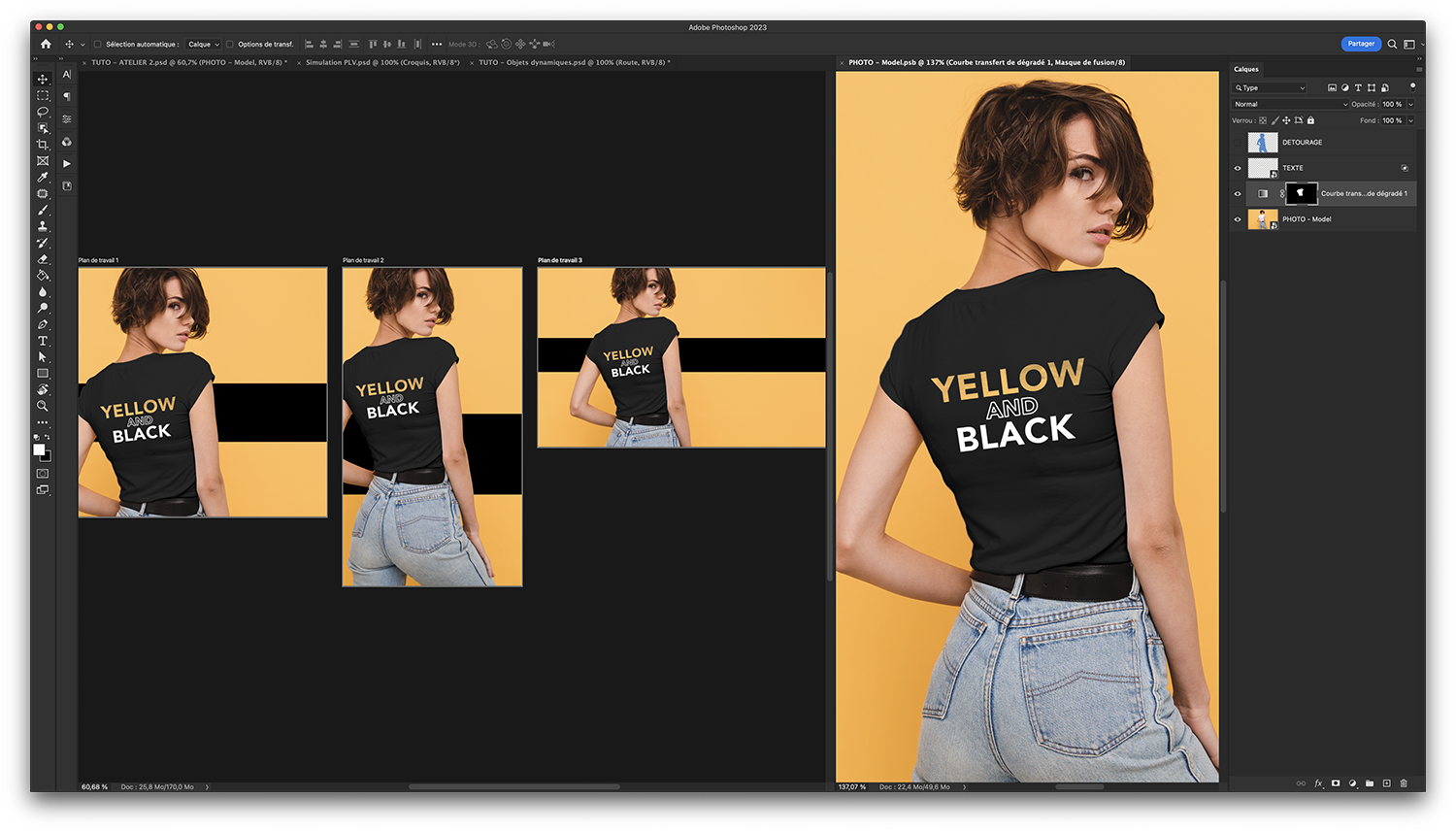
Task: Click the Opacité 100 % field
Action: tap(1392, 104)
